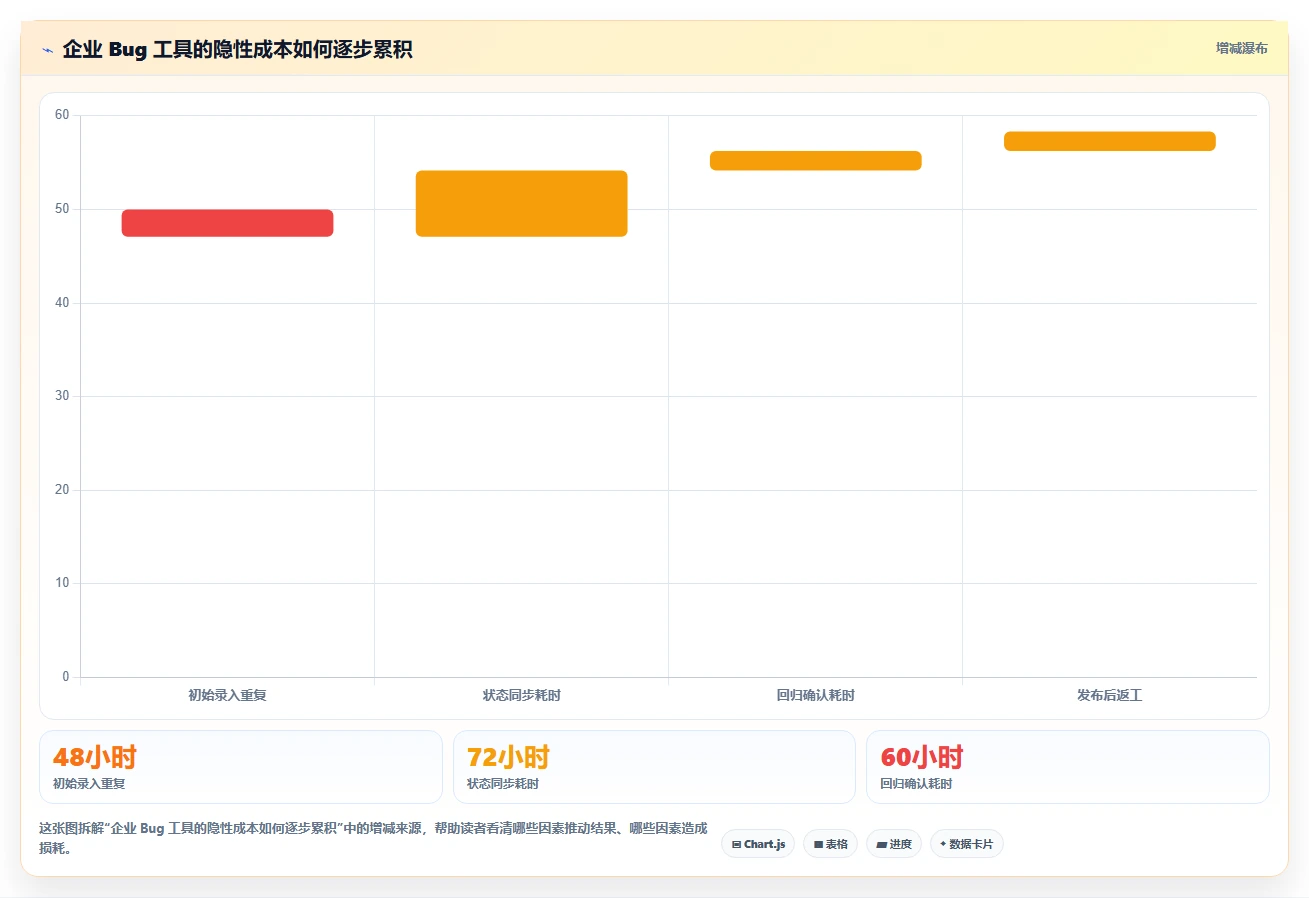Click the chart title 企业 Bug 工具的隐性成本如何逐步累积
The height and width of the screenshot is (898, 1309).
[x=237, y=49]
